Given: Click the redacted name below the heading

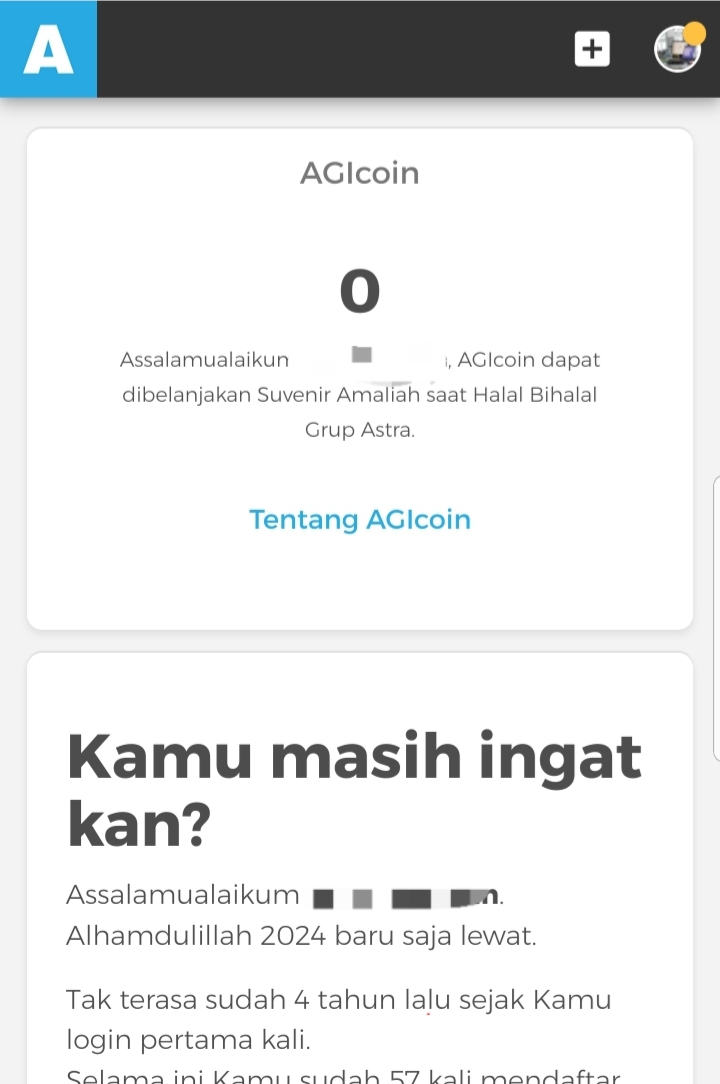Looking at the screenshot, I should tap(405, 897).
